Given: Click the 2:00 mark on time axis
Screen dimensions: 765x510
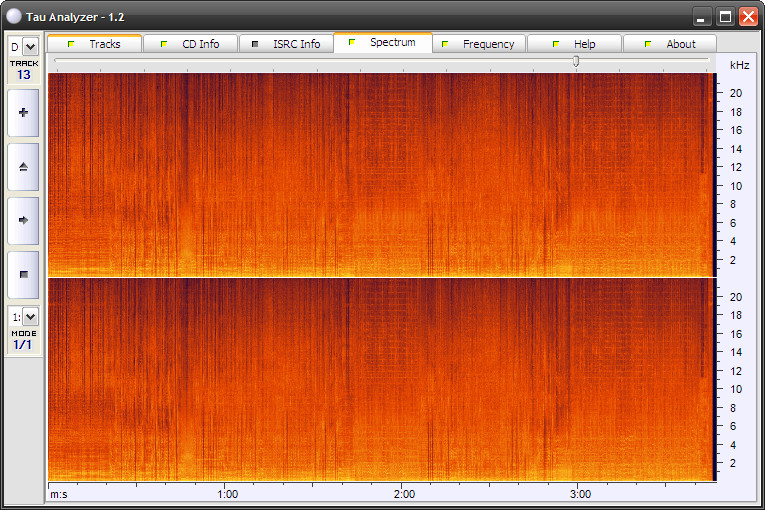Looking at the screenshot, I should tap(404, 494).
